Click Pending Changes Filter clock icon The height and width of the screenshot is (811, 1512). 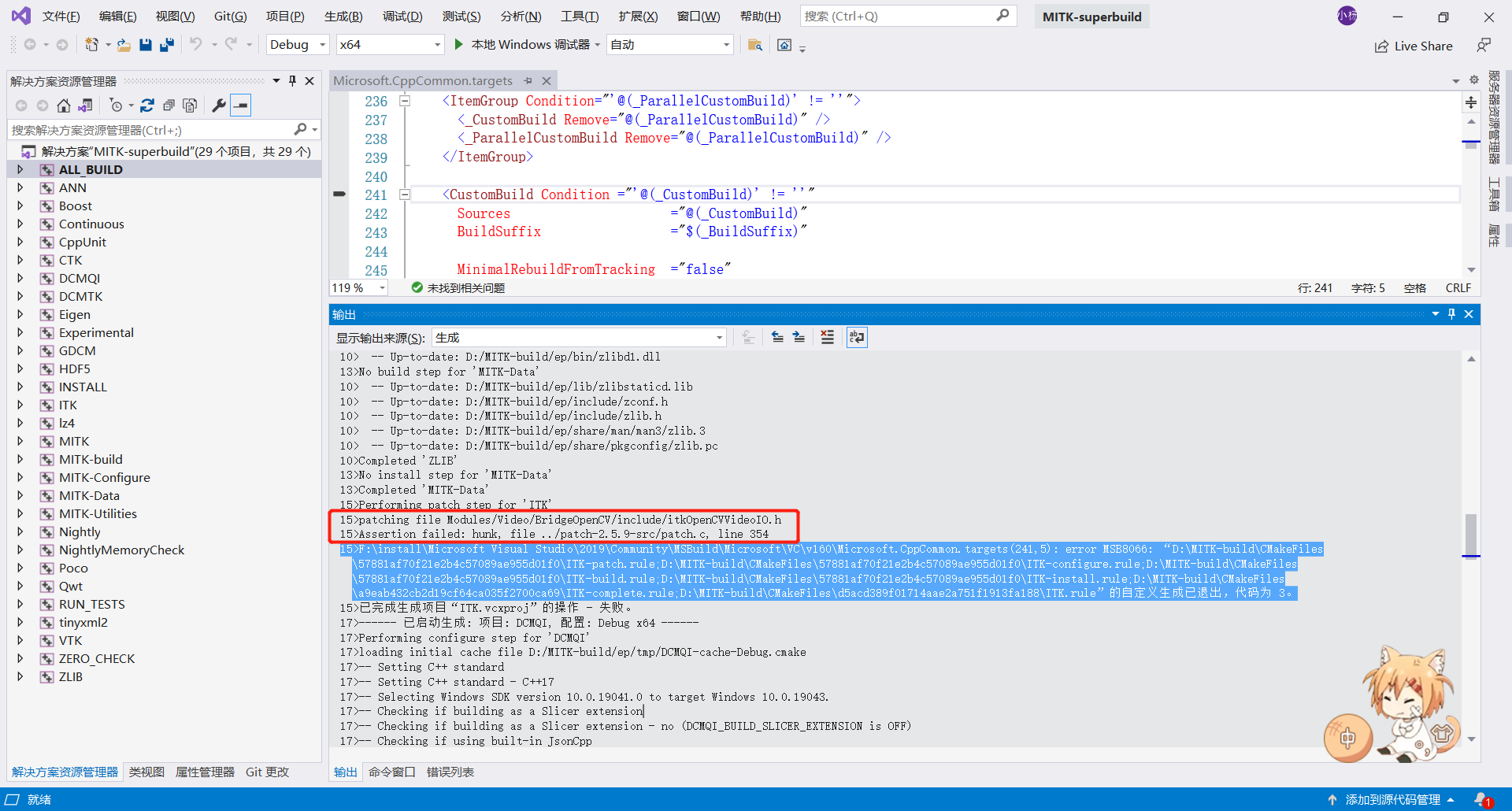pyautogui.click(x=117, y=106)
